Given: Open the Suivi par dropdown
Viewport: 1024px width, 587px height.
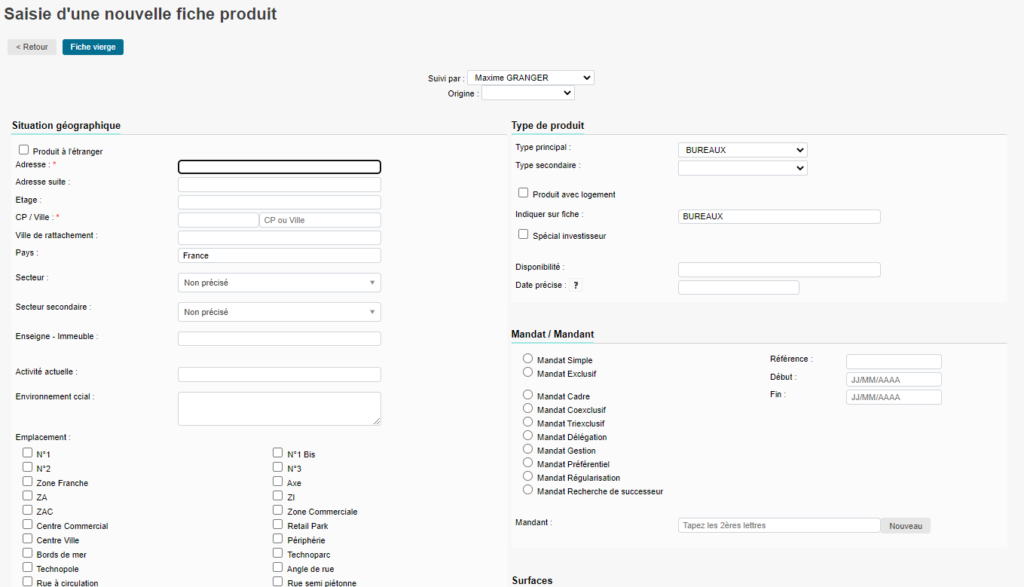Looking at the screenshot, I should click(x=530, y=77).
